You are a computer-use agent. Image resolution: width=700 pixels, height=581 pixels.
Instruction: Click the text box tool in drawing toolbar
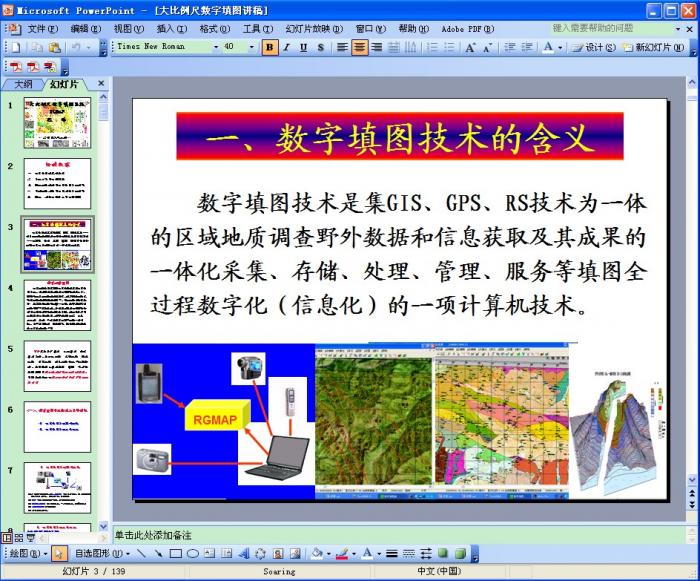click(x=210, y=553)
